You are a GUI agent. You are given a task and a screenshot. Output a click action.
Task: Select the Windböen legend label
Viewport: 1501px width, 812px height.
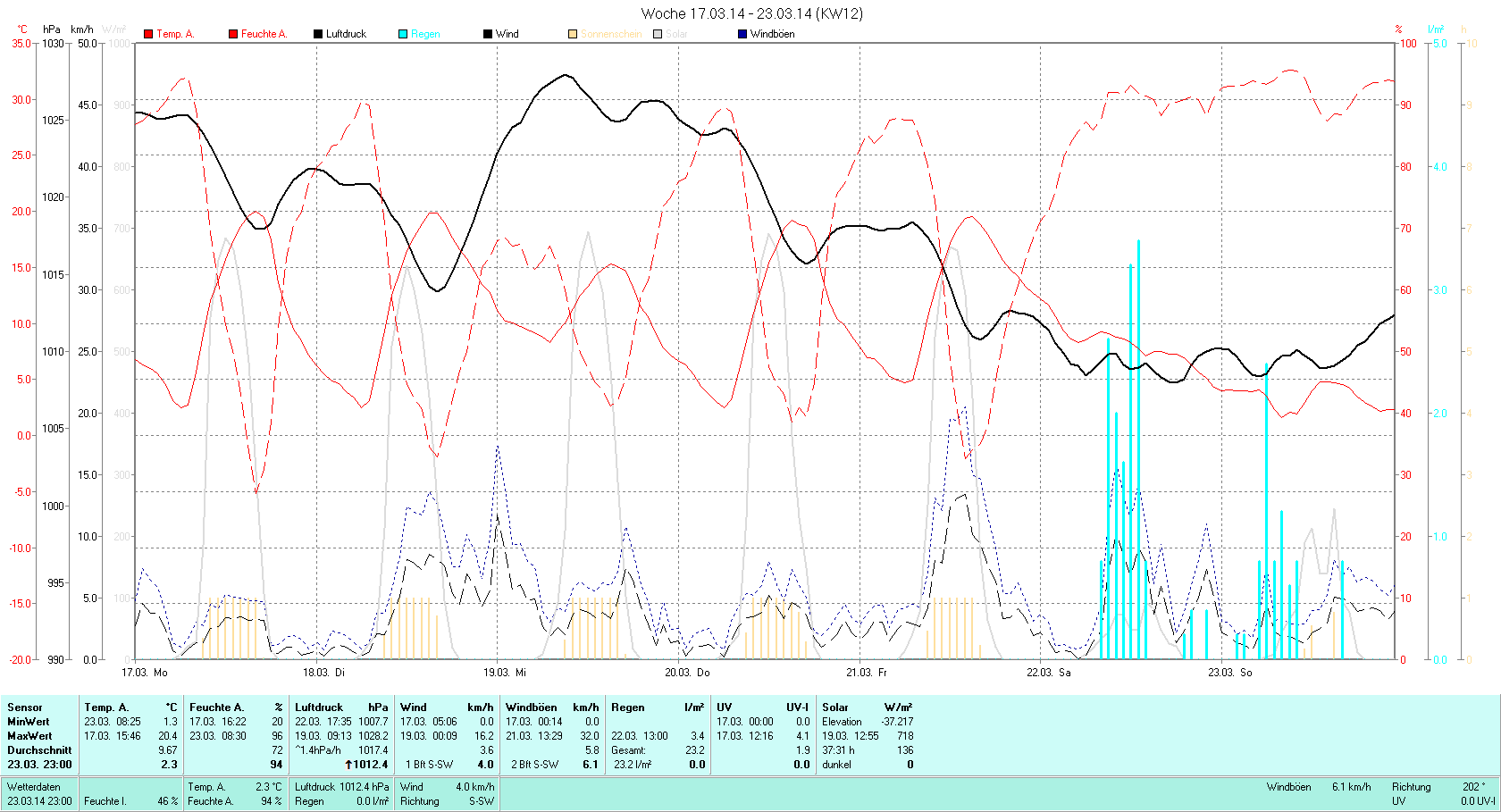point(773,34)
